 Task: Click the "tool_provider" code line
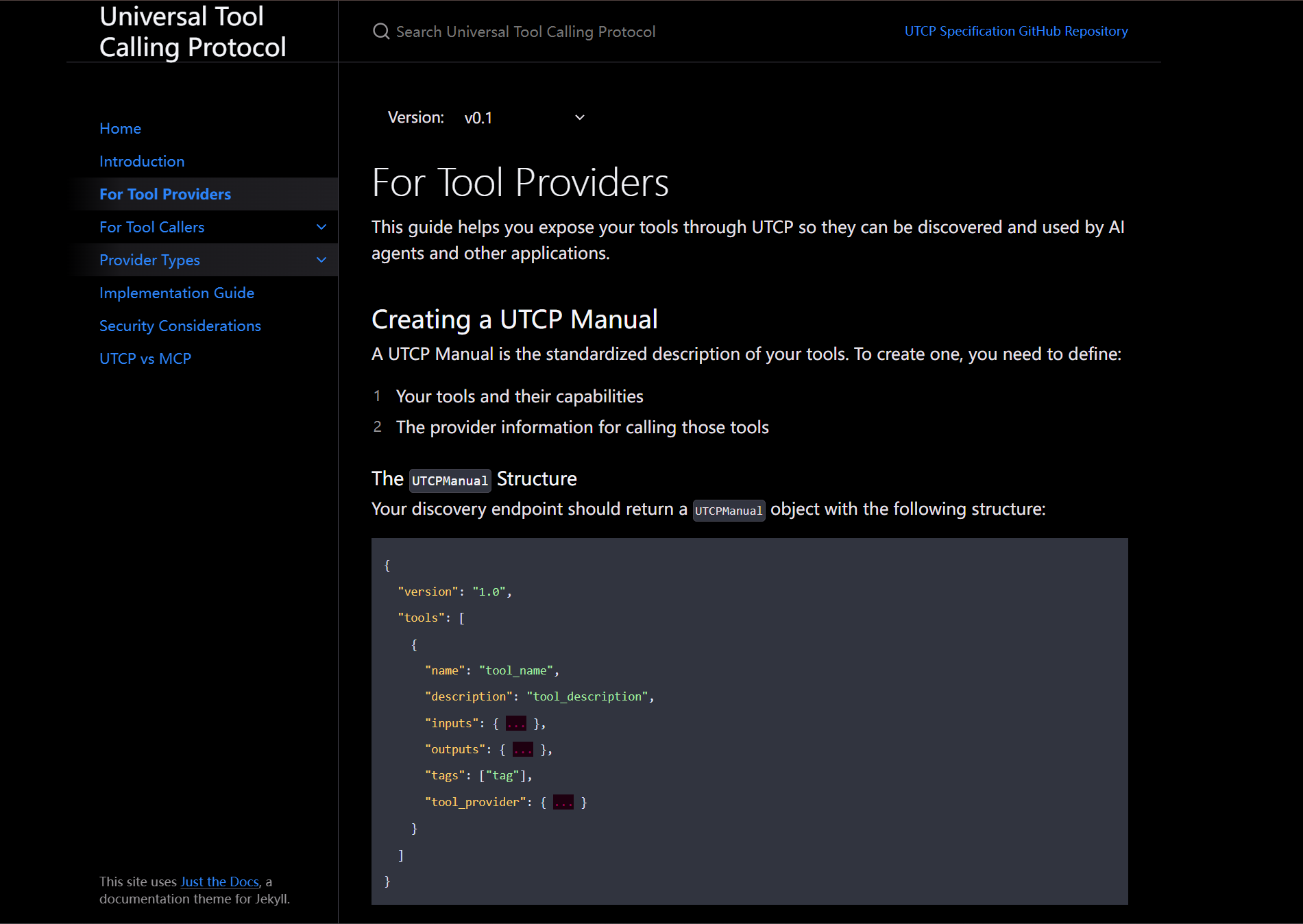click(506, 802)
